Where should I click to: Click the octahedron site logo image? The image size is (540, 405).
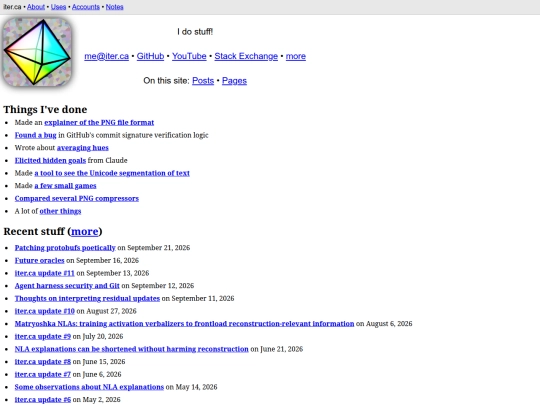click(37, 52)
